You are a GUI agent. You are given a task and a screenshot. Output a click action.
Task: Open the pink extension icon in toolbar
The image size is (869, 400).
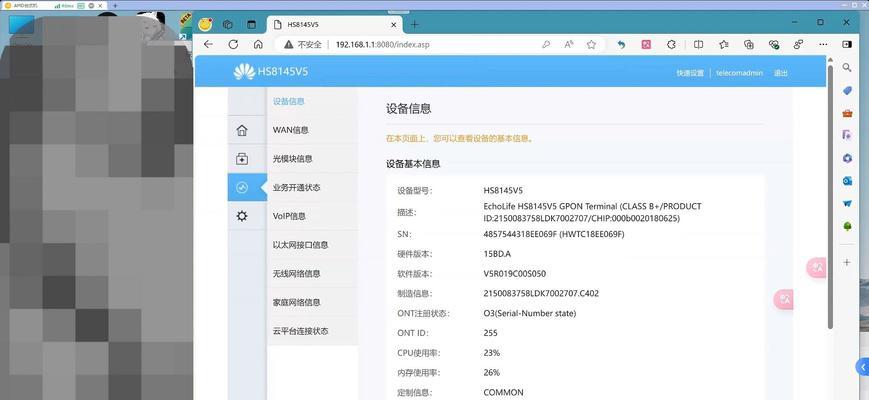tap(646, 45)
